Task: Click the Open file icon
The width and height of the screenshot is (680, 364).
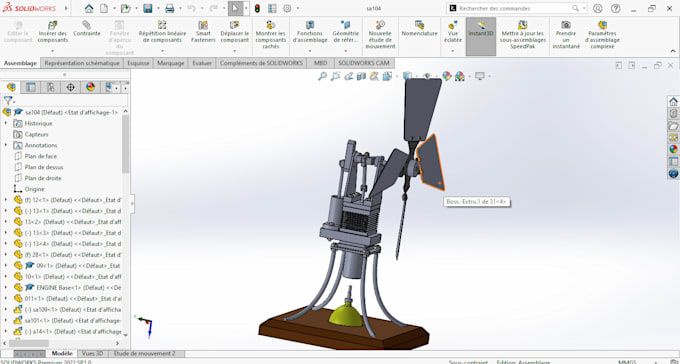Action: [x=125, y=8]
